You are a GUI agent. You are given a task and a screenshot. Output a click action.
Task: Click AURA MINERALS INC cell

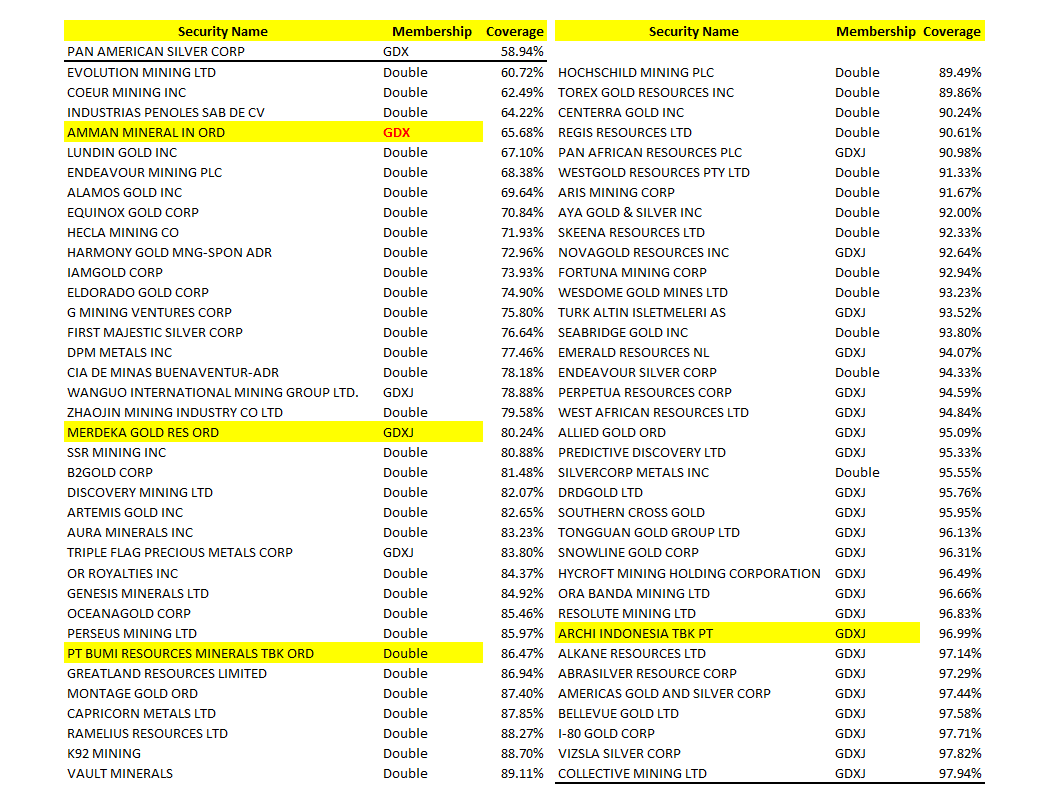point(130,533)
